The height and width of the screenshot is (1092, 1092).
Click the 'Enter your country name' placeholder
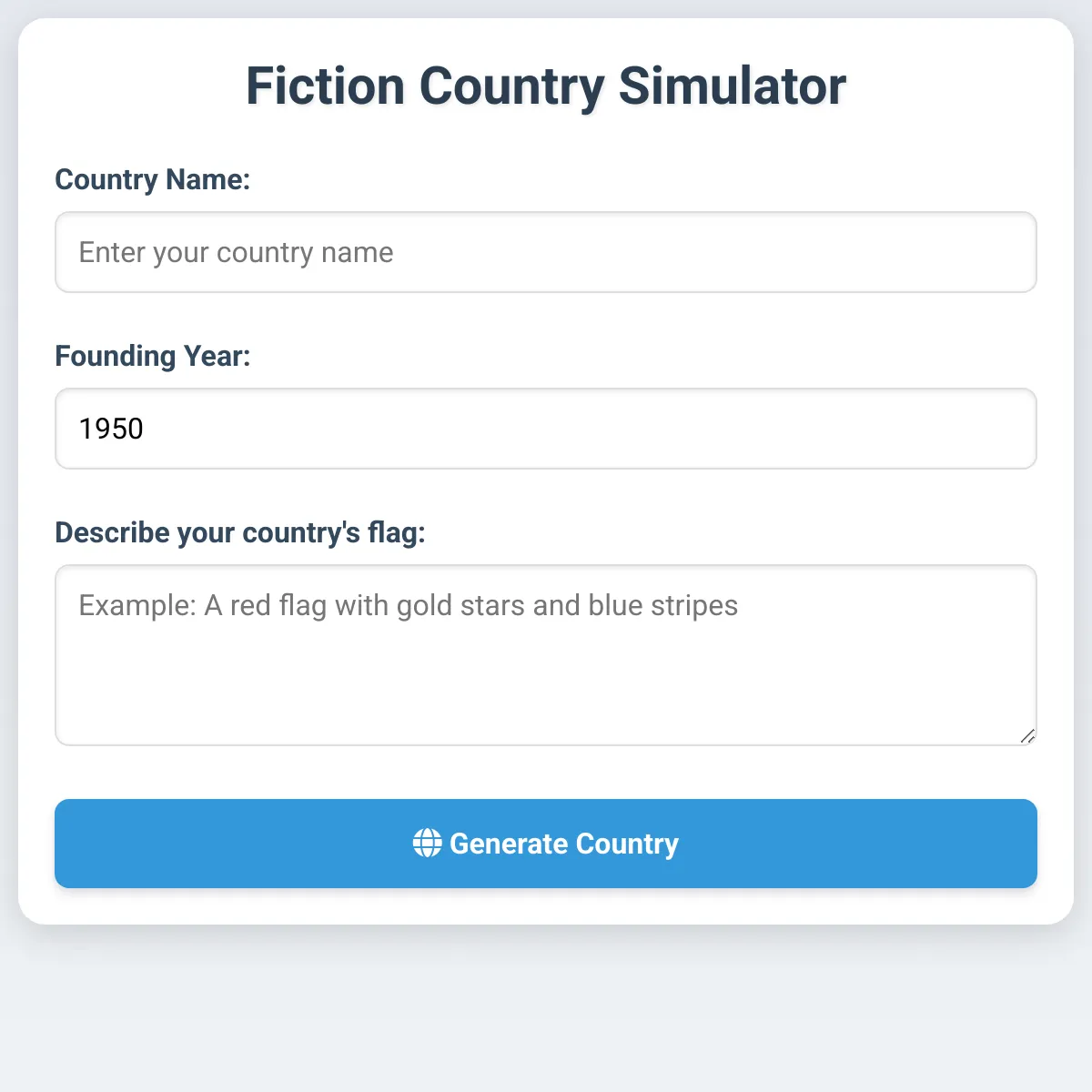pyautogui.click(x=237, y=252)
